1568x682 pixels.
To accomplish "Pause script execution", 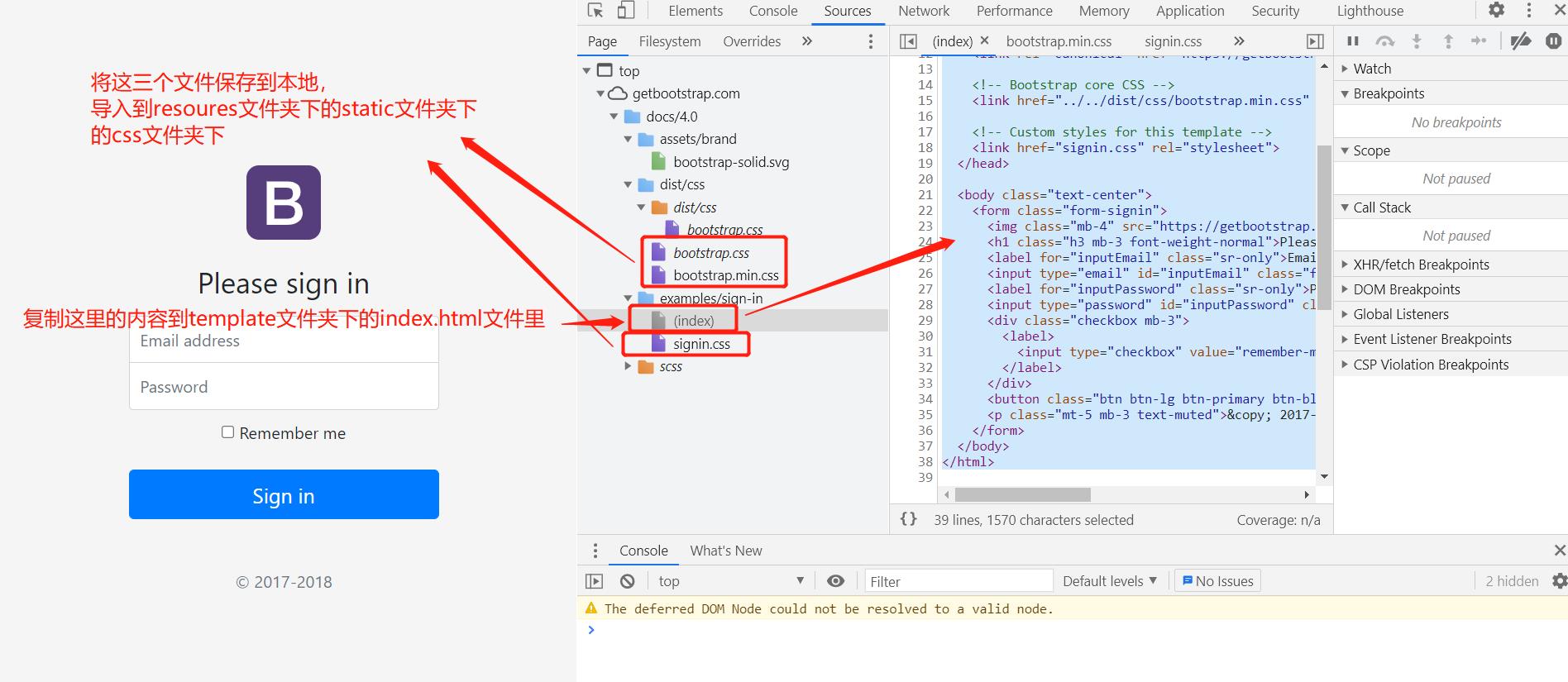I will coord(1353,41).
